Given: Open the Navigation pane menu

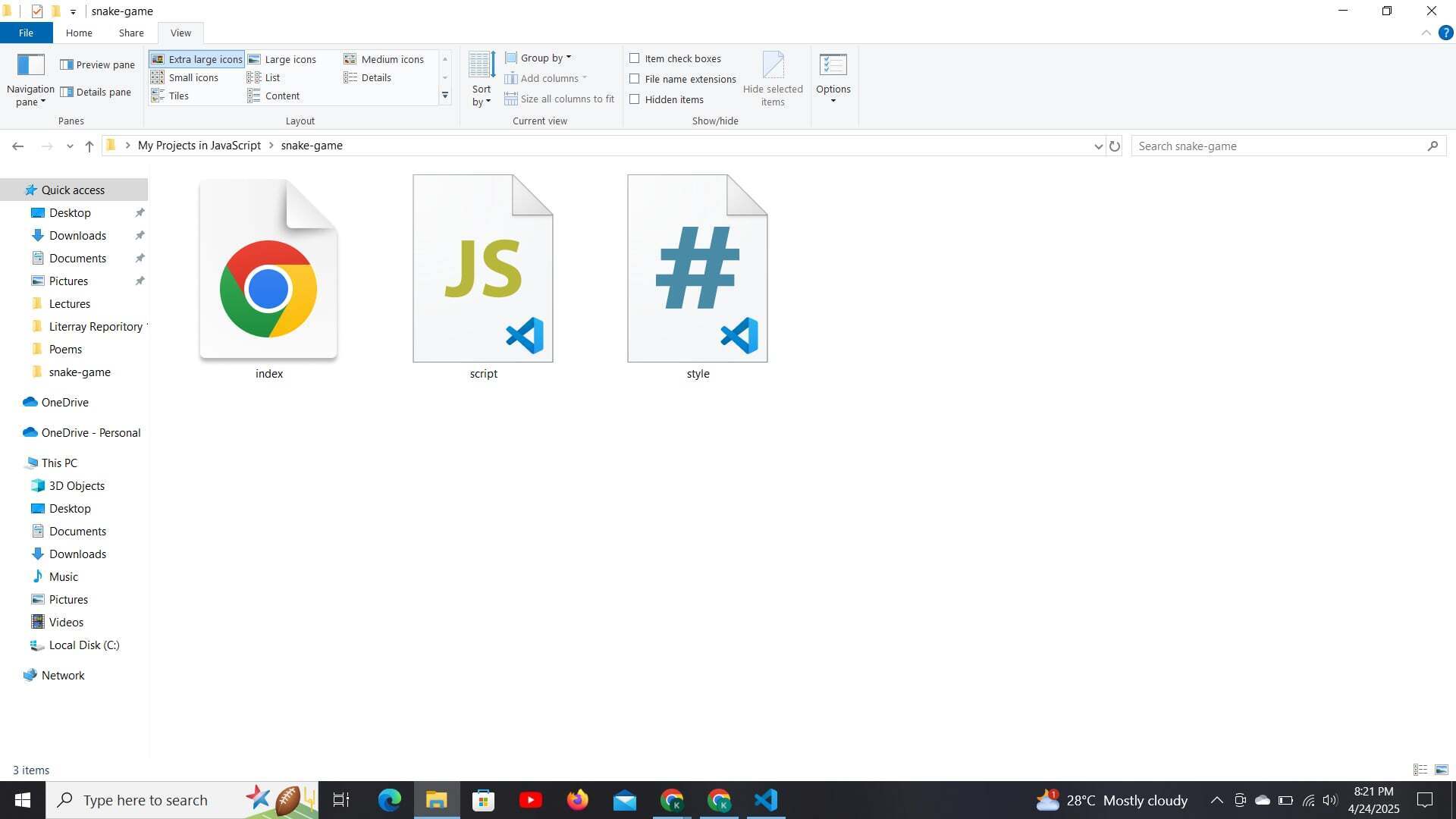Looking at the screenshot, I should (30, 80).
